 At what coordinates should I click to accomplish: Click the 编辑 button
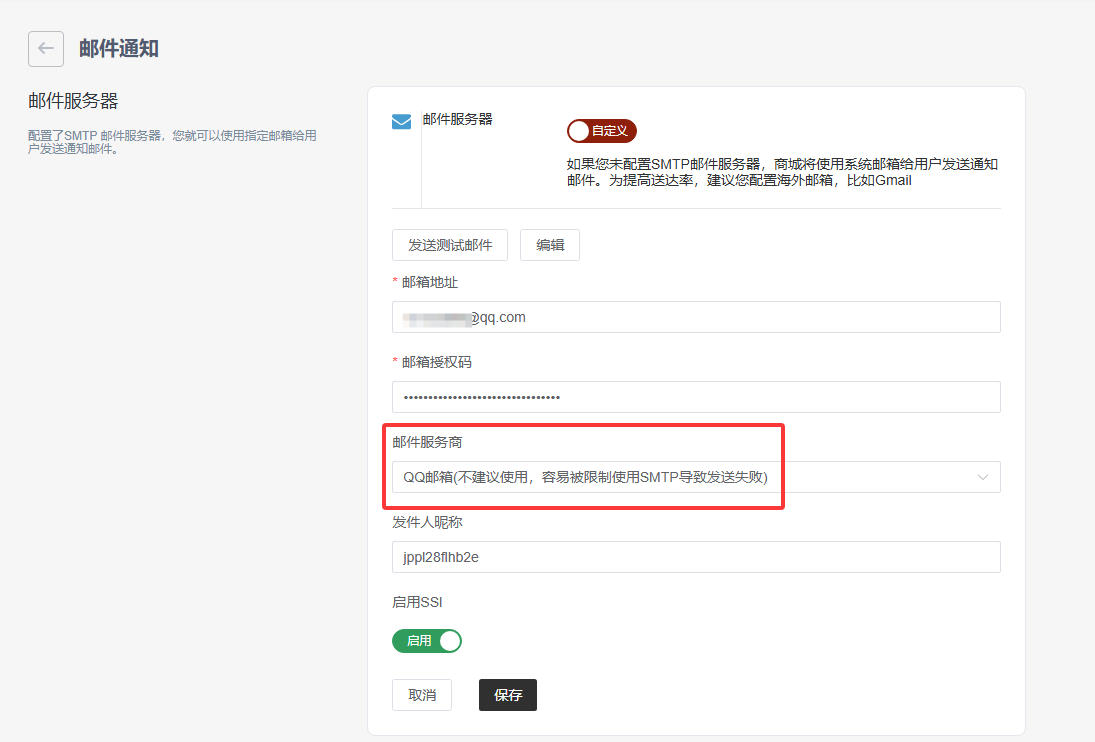[x=549, y=245]
